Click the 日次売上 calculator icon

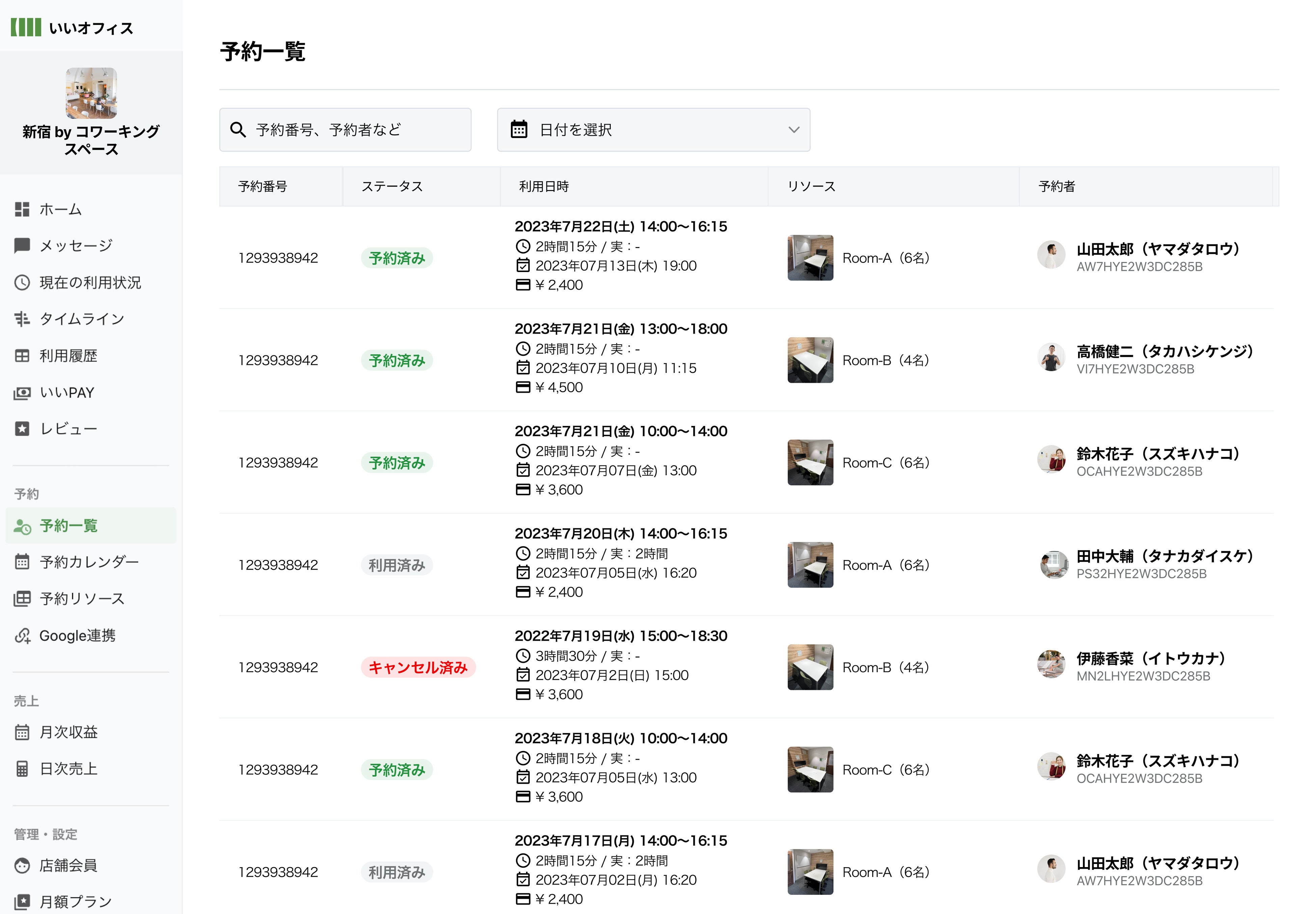click(x=22, y=769)
